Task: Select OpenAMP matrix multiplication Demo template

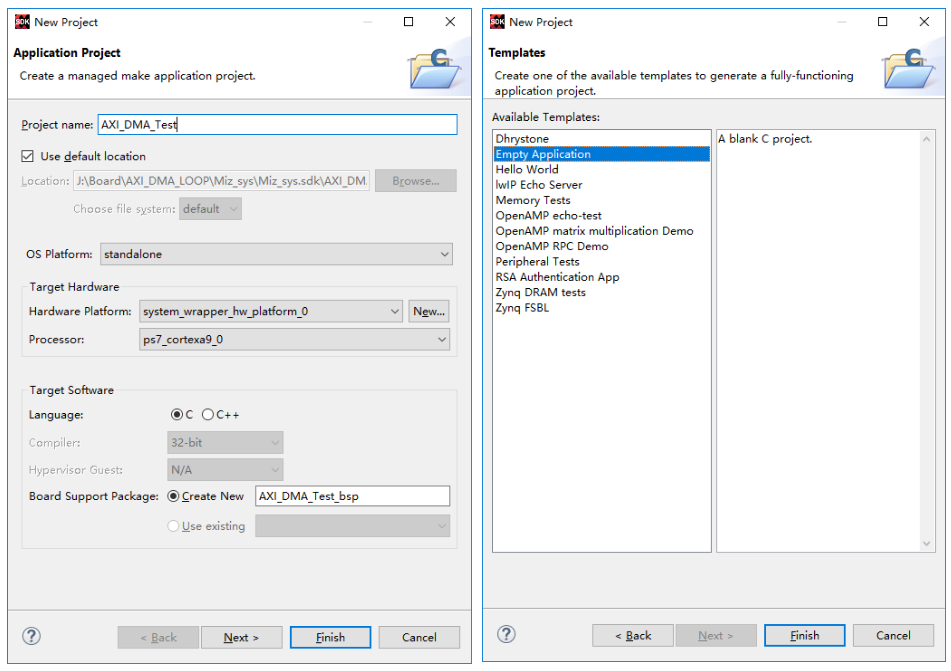Action: point(594,231)
